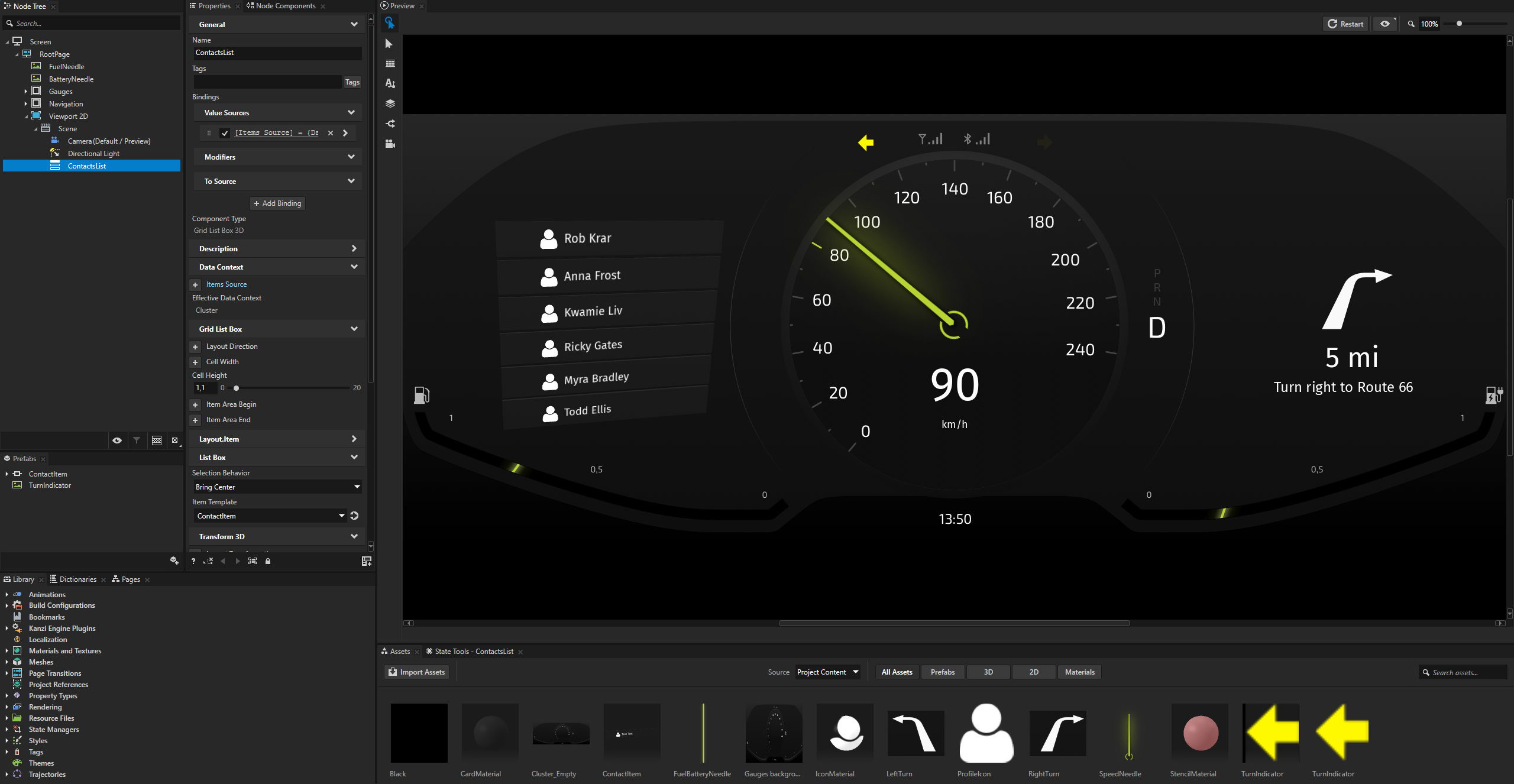The width and height of the screenshot is (1514, 784).
Task: Click the camera tool icon
Action: pos(390,144)
